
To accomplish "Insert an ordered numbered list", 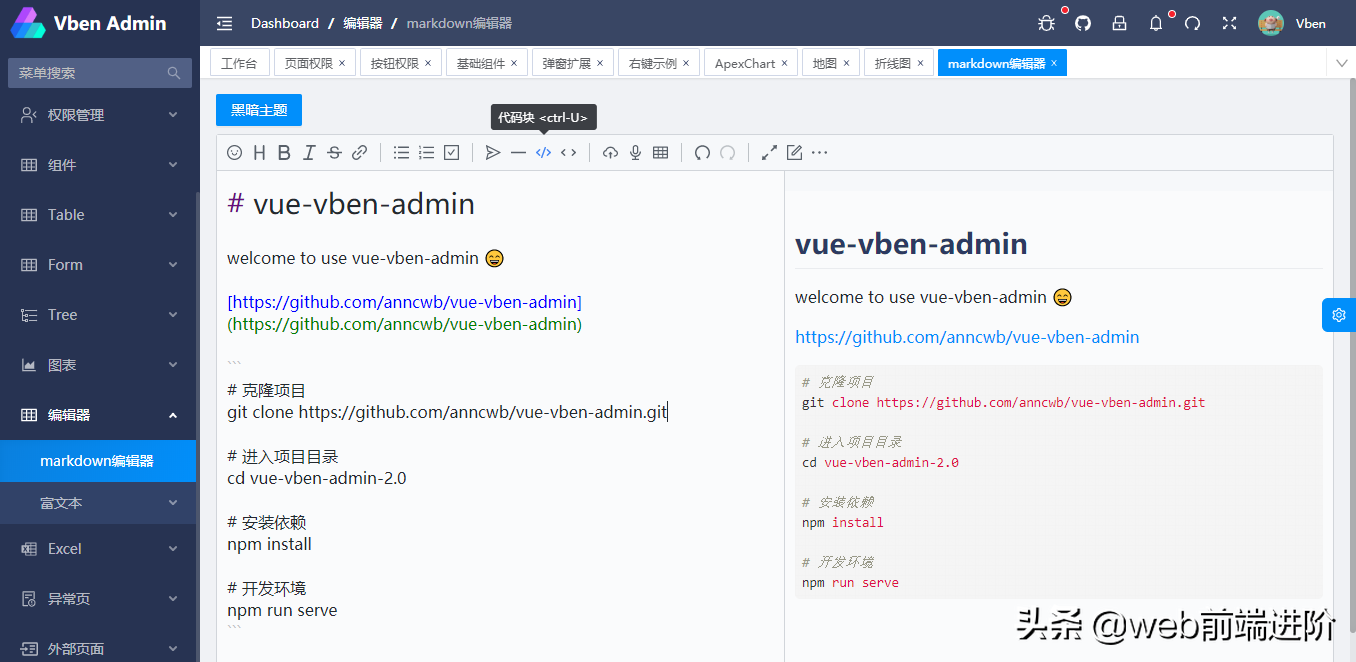I will click(x=426, y=153).
